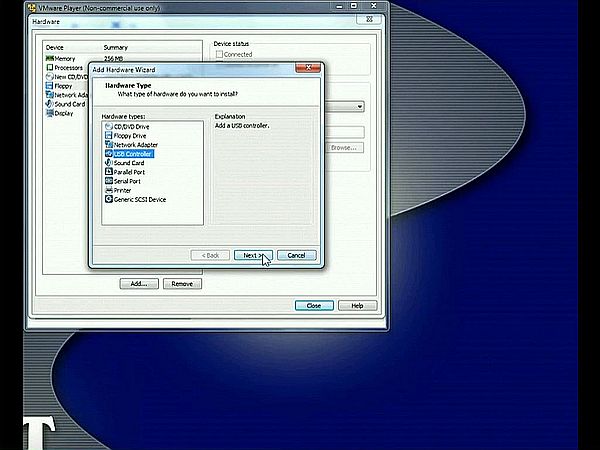This screenshot has height=450, width=600.
Task: Pick the Parallel Port icon in hardware types
Action: (109, 172)
